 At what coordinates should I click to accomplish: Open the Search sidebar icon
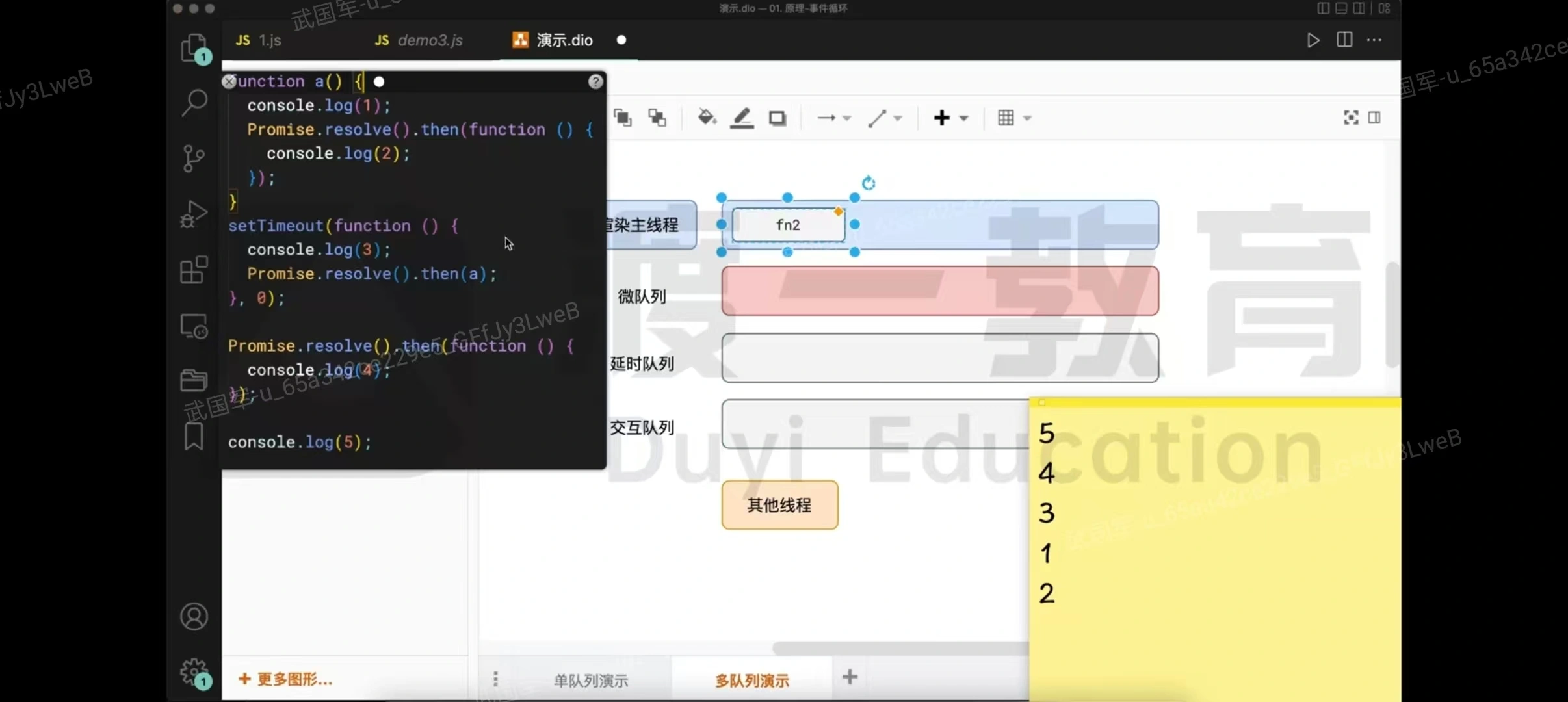pyautogui.click(x=194, y=102)
